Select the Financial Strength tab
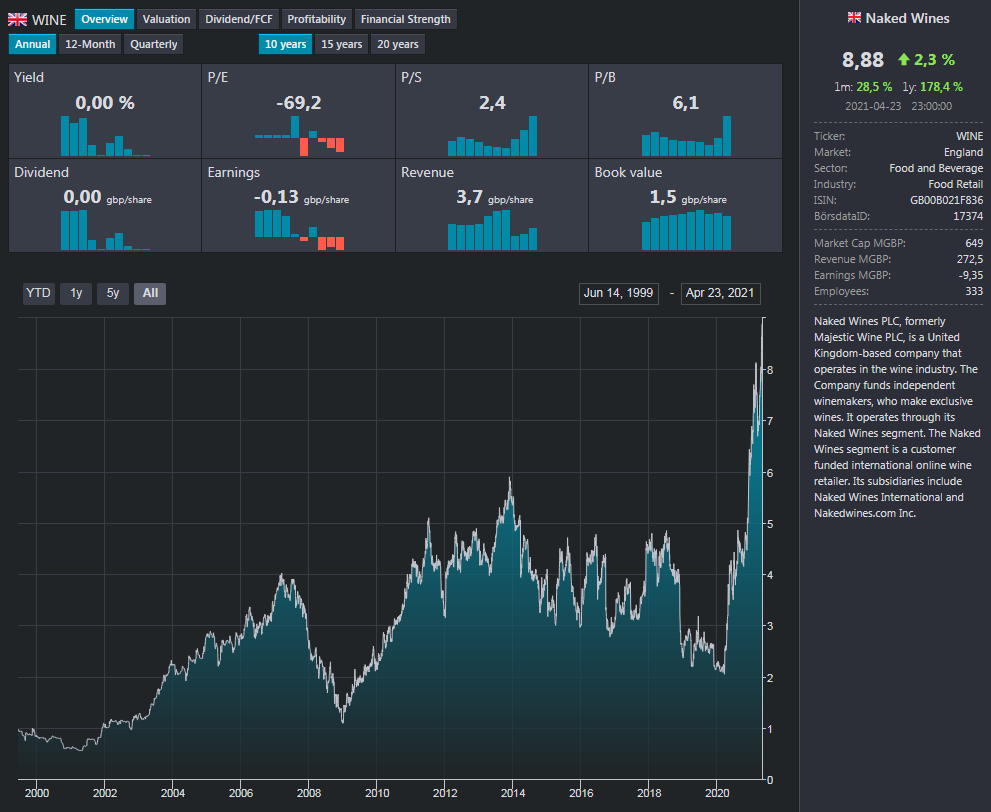 click(x=406, y=19)
